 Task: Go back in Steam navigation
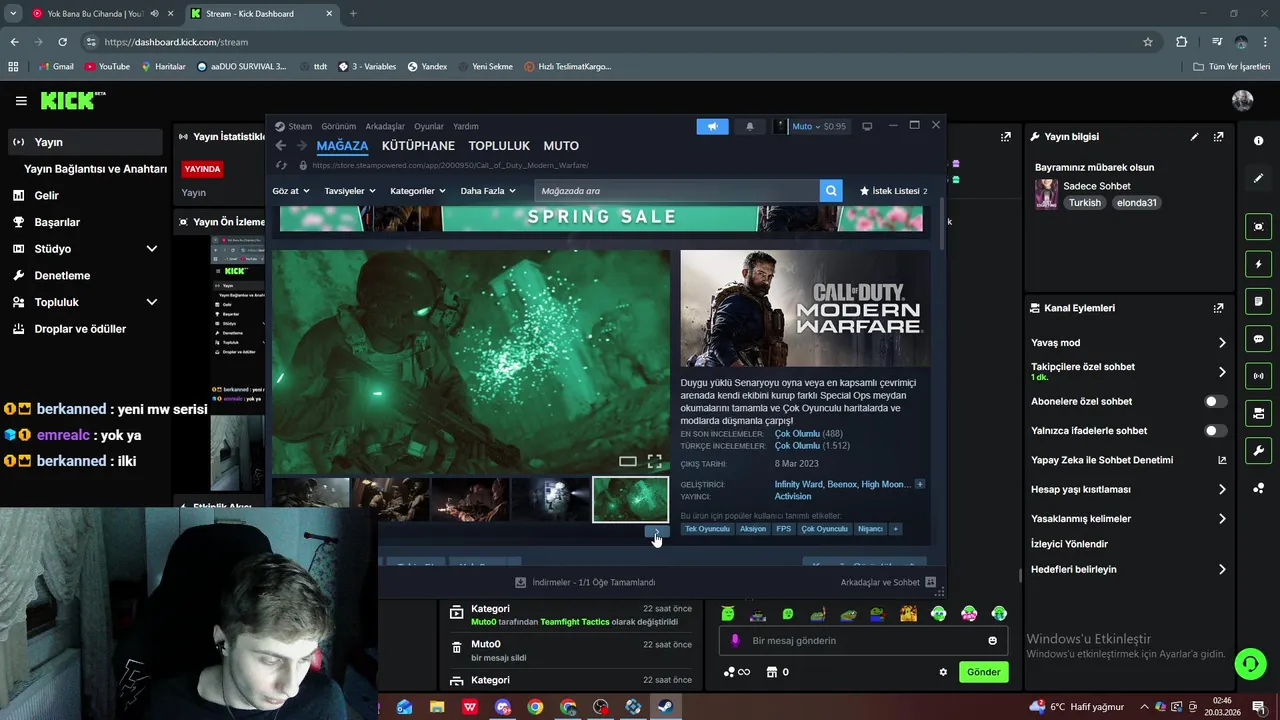tap(281, 146)
